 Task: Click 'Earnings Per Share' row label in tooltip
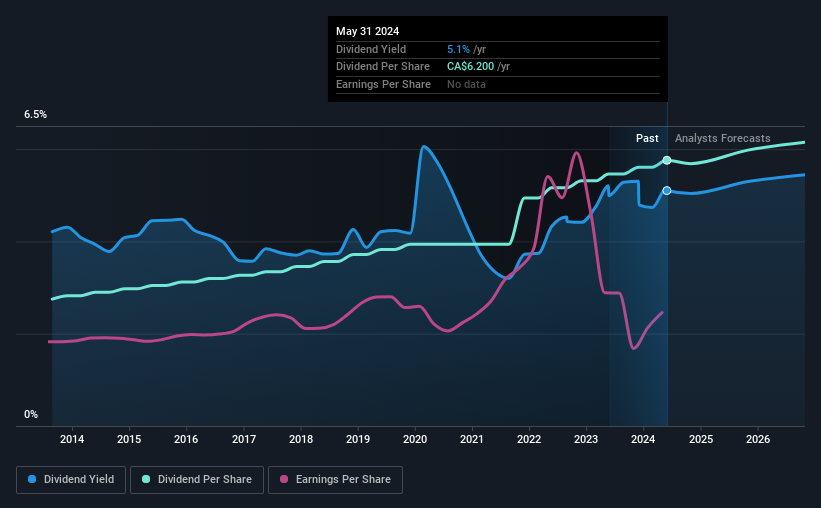[x=383, y=84]
